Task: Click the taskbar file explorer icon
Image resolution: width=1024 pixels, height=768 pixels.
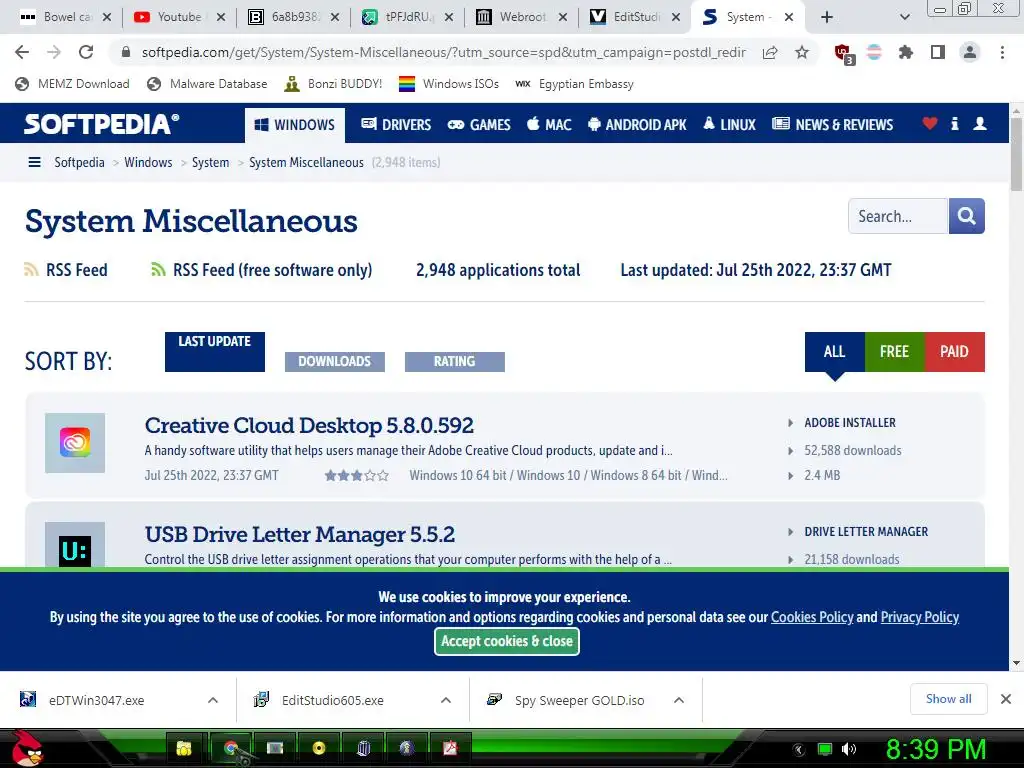Action: pyautogui.click(x=185, y=748)
